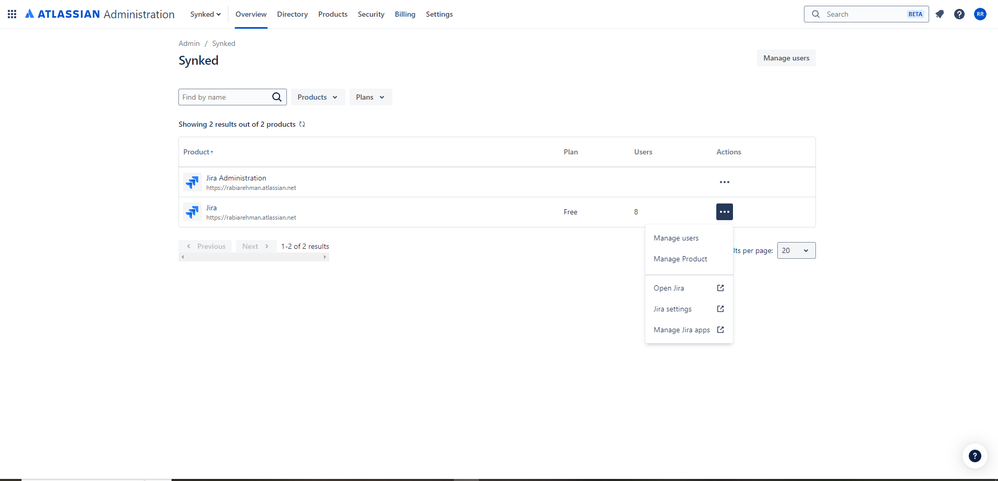
Task: Click the Next pagination button
Action: pyautogui.click(x=256, y=246)
